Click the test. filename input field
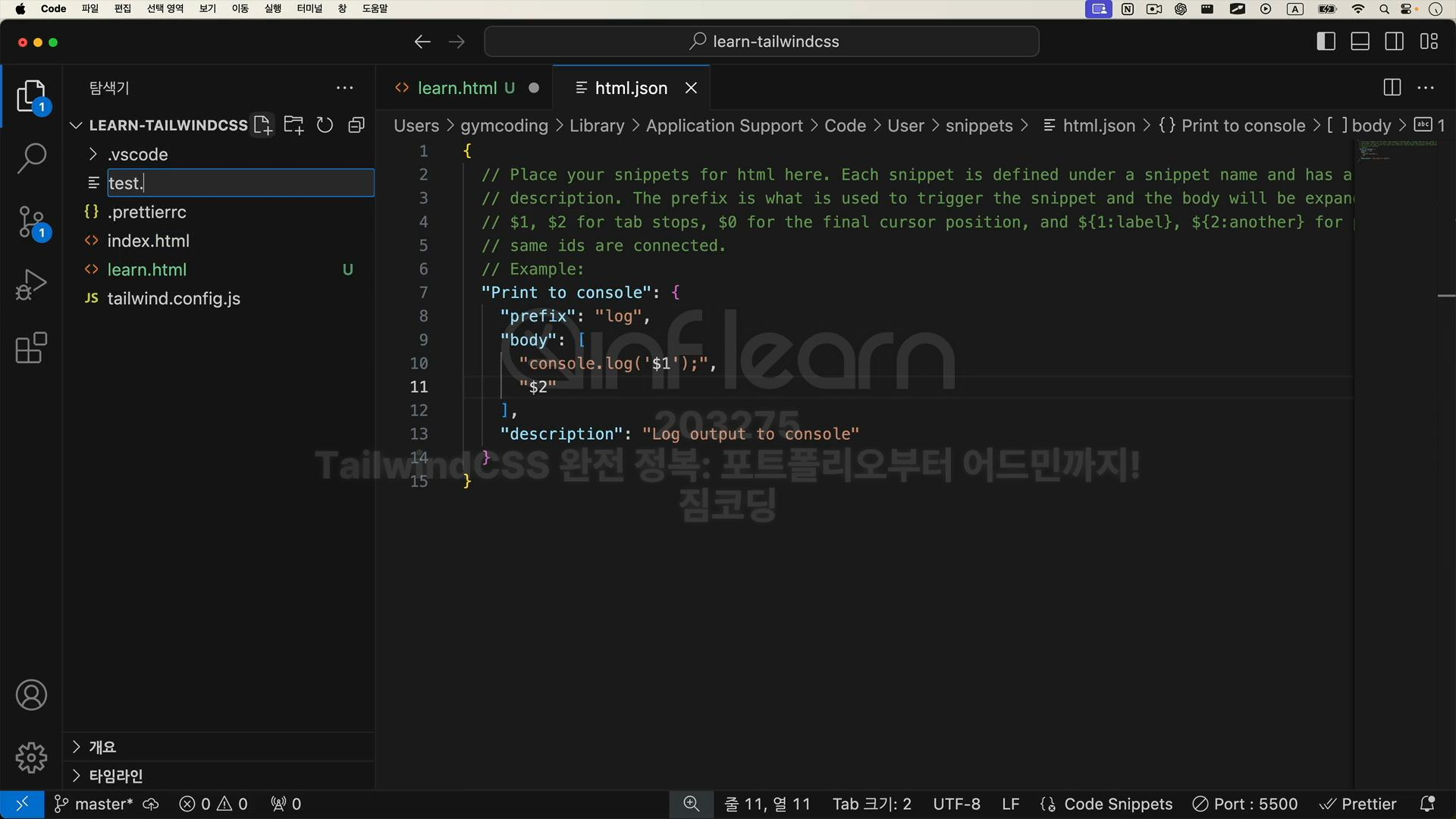The width and height of the screenshot is (1456, 819). pos(240,183)
